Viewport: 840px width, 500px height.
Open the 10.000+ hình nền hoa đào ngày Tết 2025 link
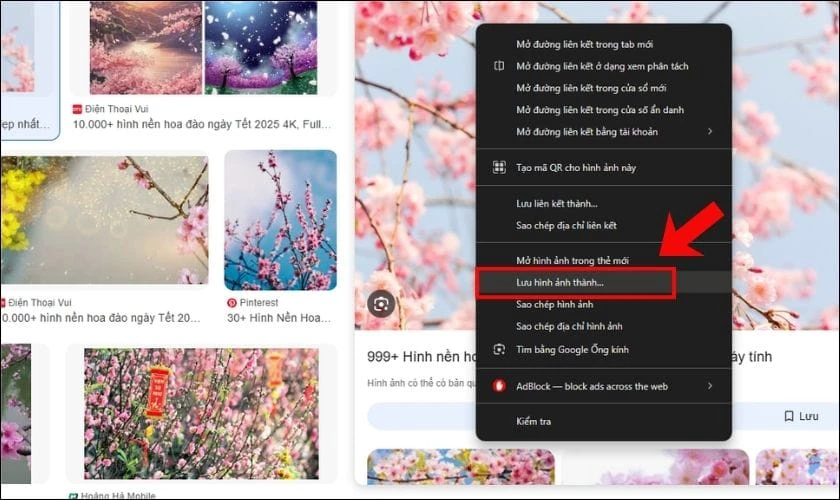pos(202,124)
